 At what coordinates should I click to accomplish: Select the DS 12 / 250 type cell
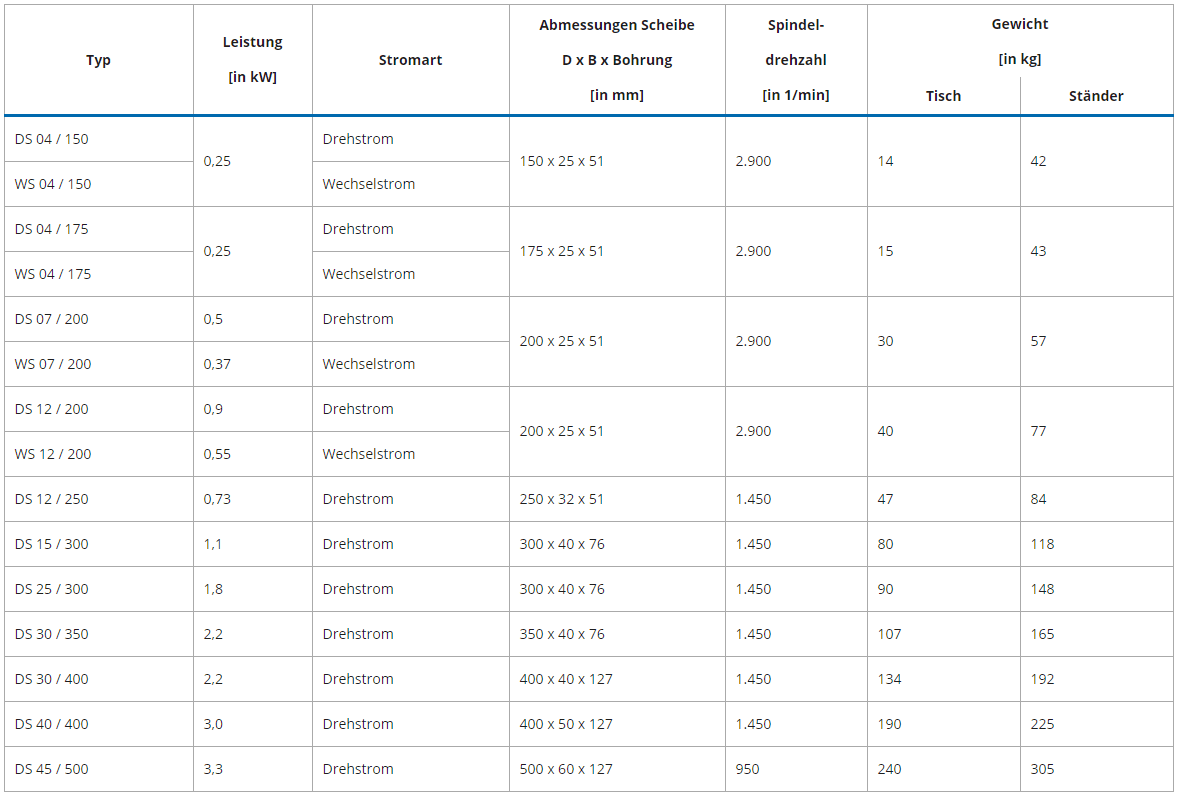52,499
